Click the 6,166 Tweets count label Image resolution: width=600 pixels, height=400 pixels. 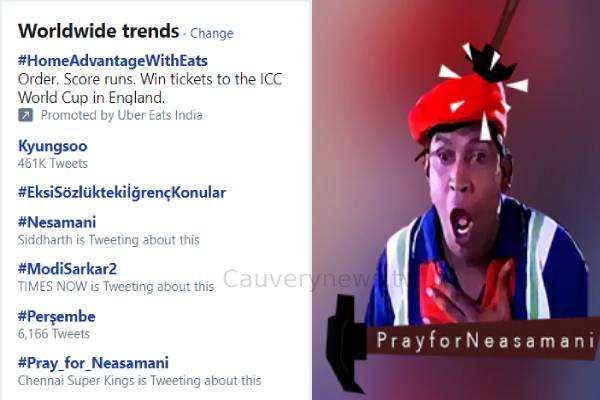(x=54, y=334)
